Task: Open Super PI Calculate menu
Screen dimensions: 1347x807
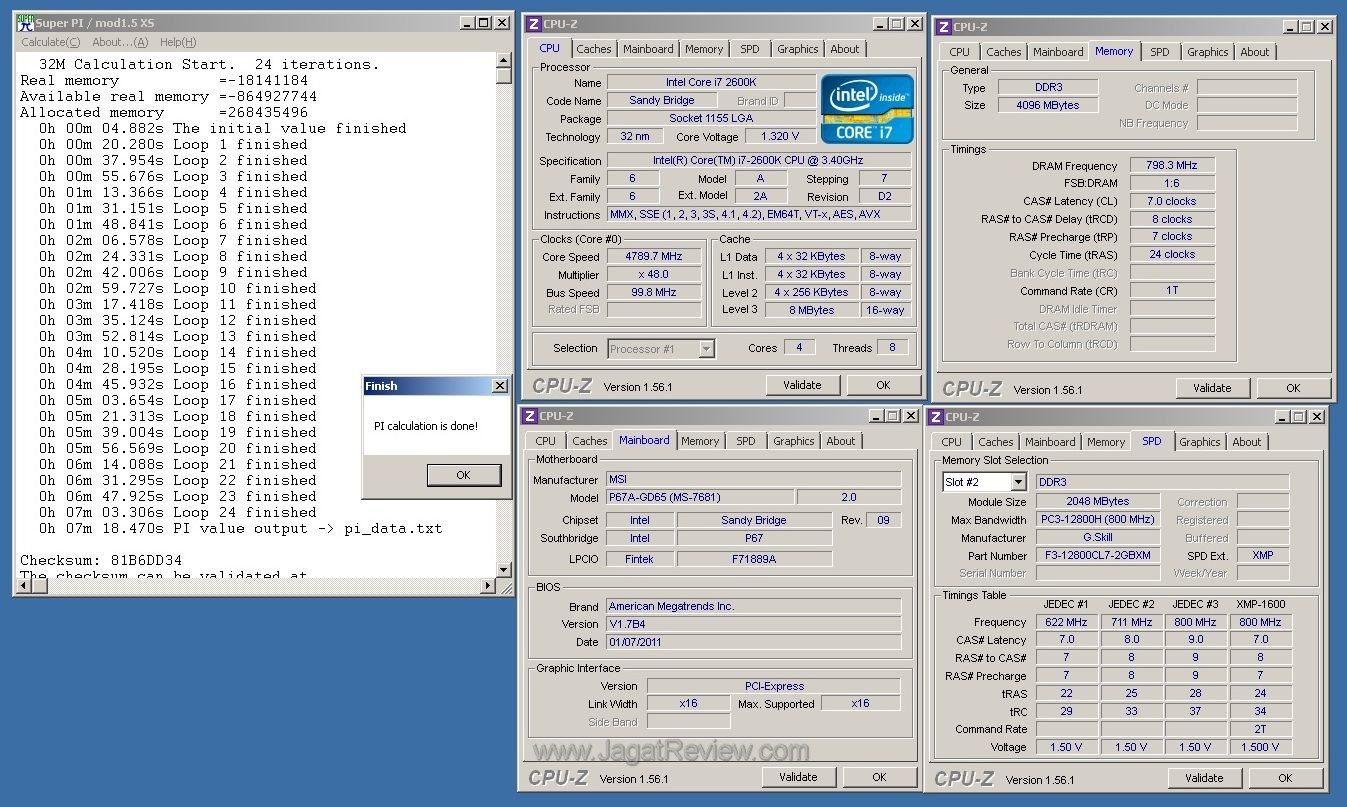Action: (x=50, y=42)
